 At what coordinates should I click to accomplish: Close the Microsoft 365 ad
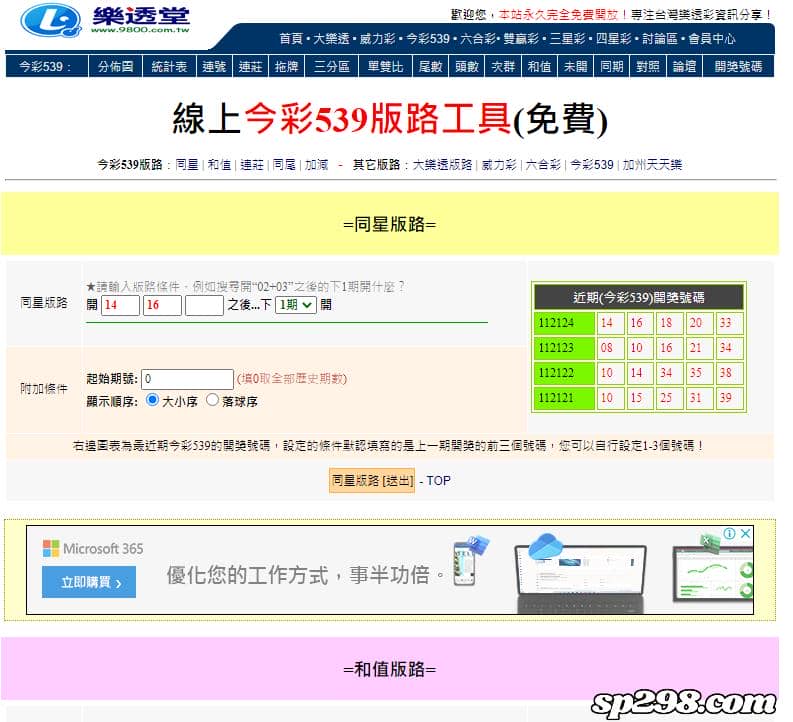click(745, 533)
